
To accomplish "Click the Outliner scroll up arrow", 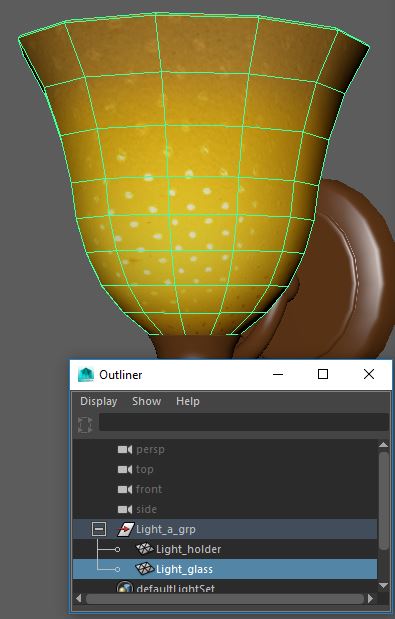I will click(384, 445).
